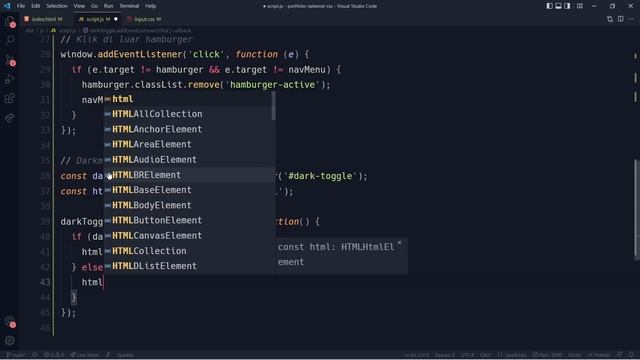The width and height of the screenshot is (640, 360).
Task: Open the Manage gear icon
Action: tap(10, 340)
